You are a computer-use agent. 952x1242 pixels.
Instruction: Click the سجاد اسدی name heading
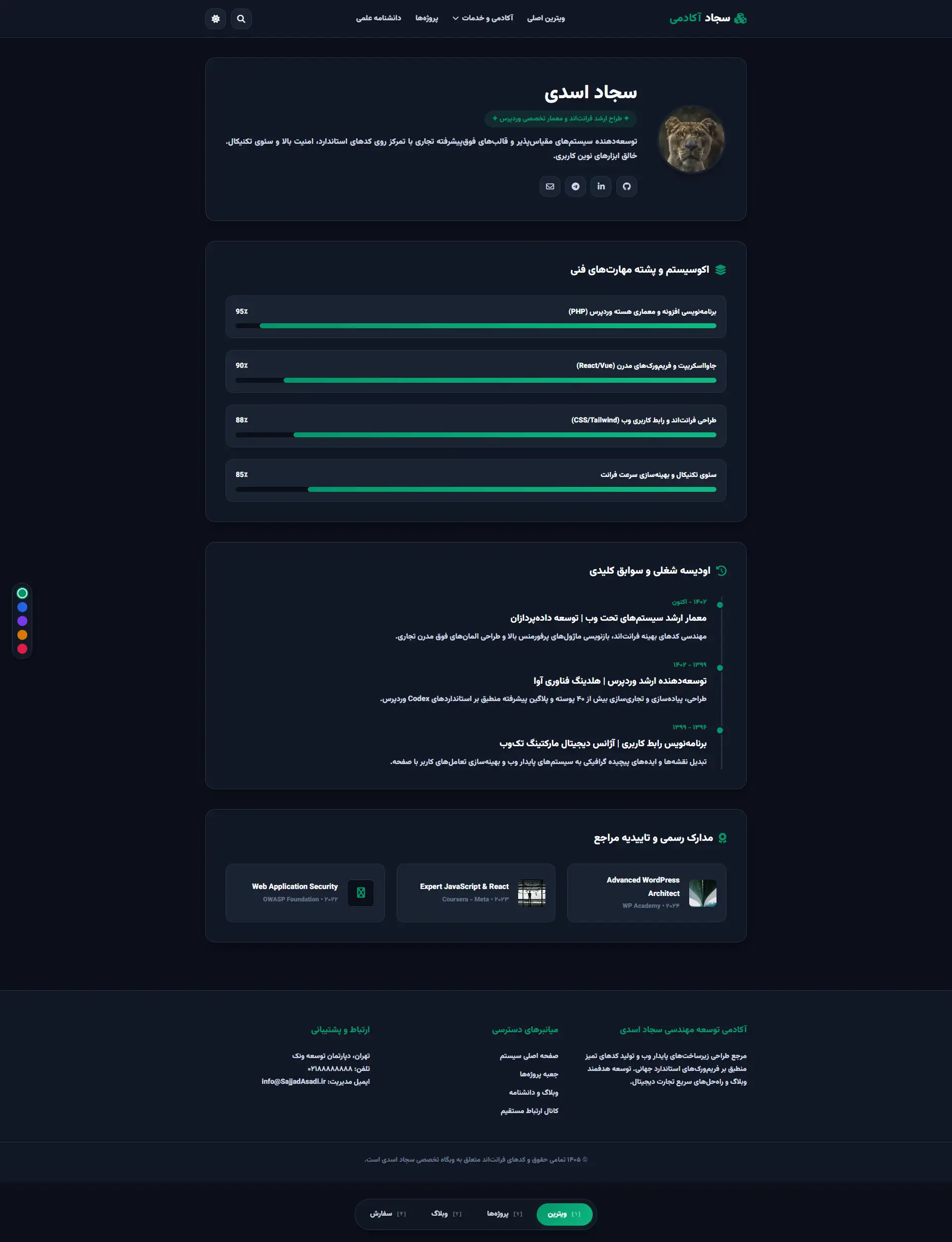click(591, 92)
